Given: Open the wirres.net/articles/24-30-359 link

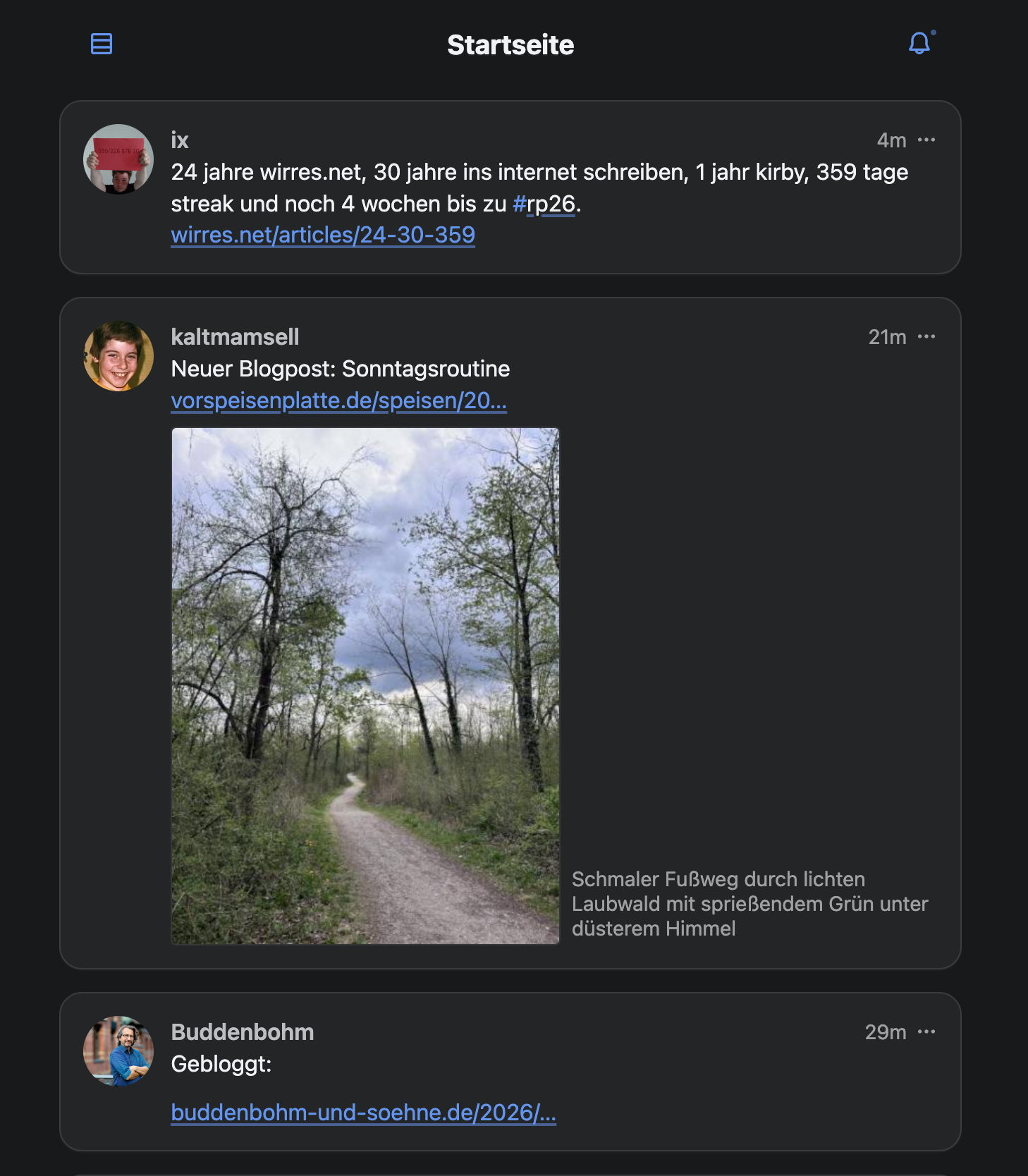Looking at the screenshot, I should pos(323,235).
